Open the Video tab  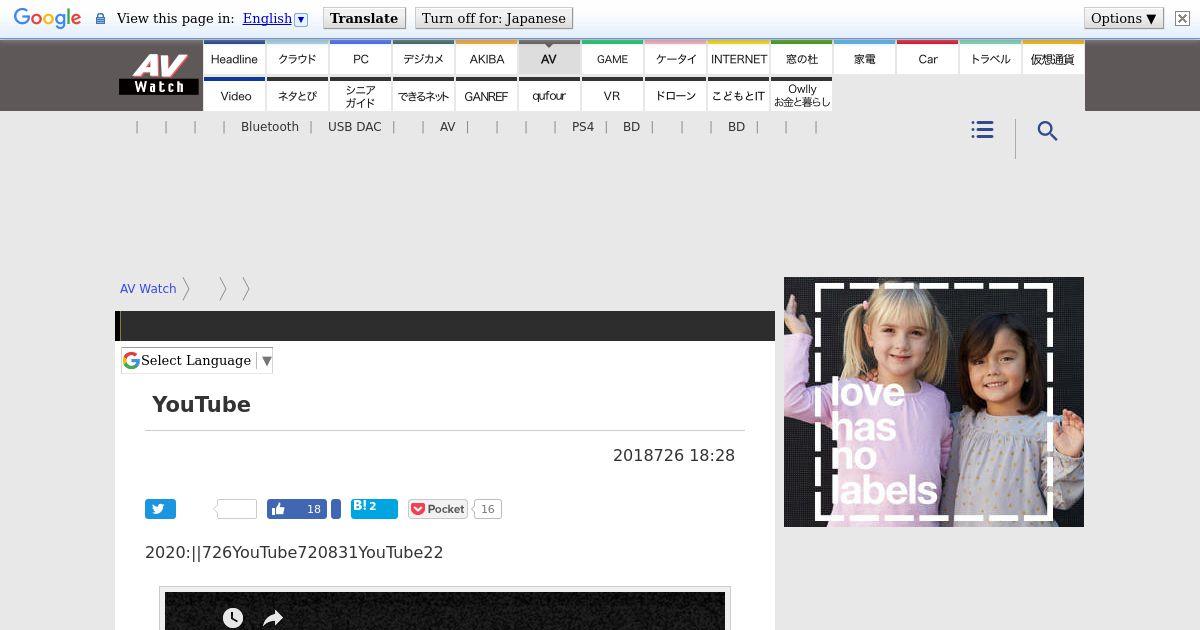234,95
